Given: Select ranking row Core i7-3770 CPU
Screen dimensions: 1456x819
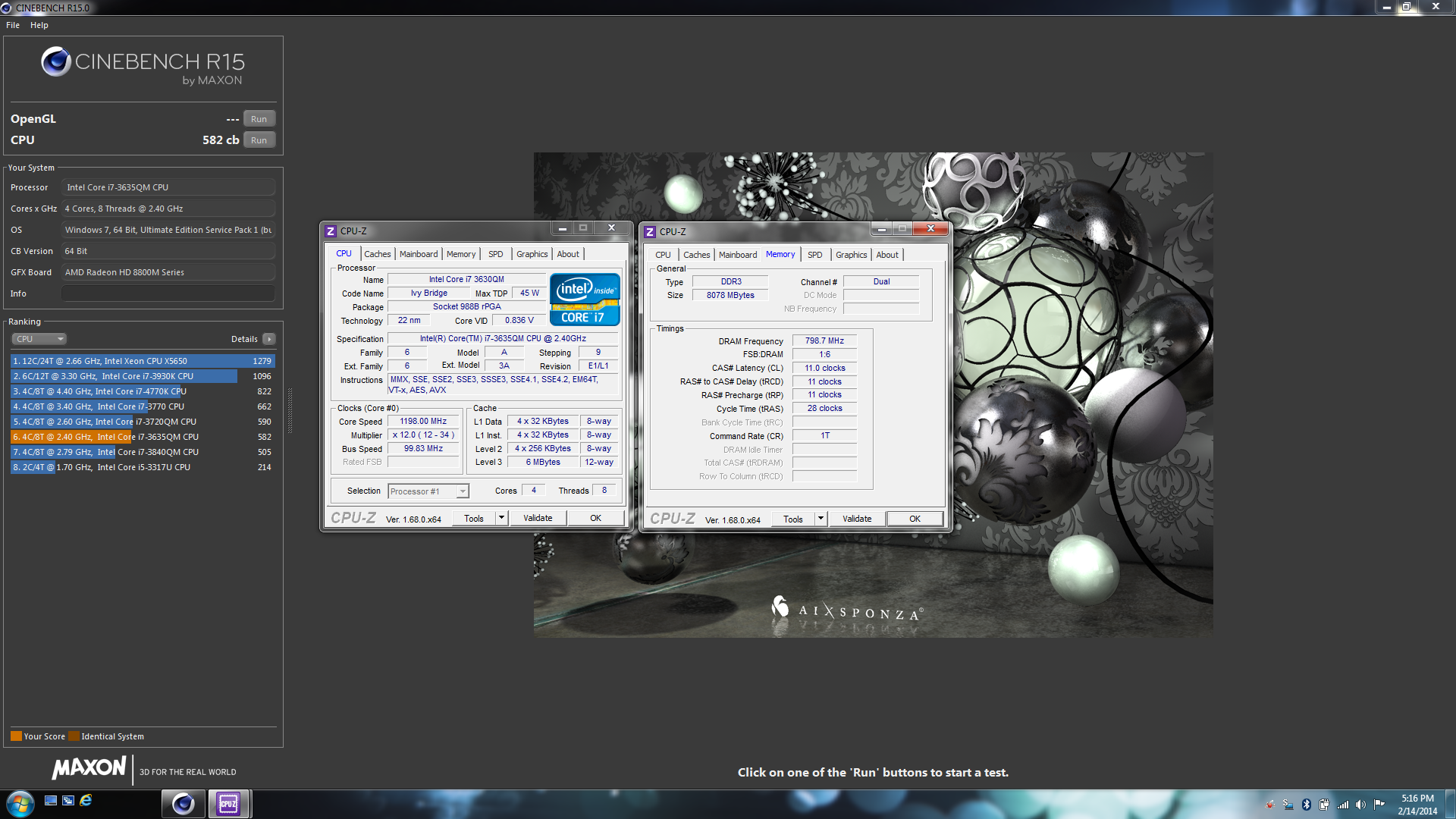Looking at the screenshot, I should pyautogui.click(x=143, y=406).
